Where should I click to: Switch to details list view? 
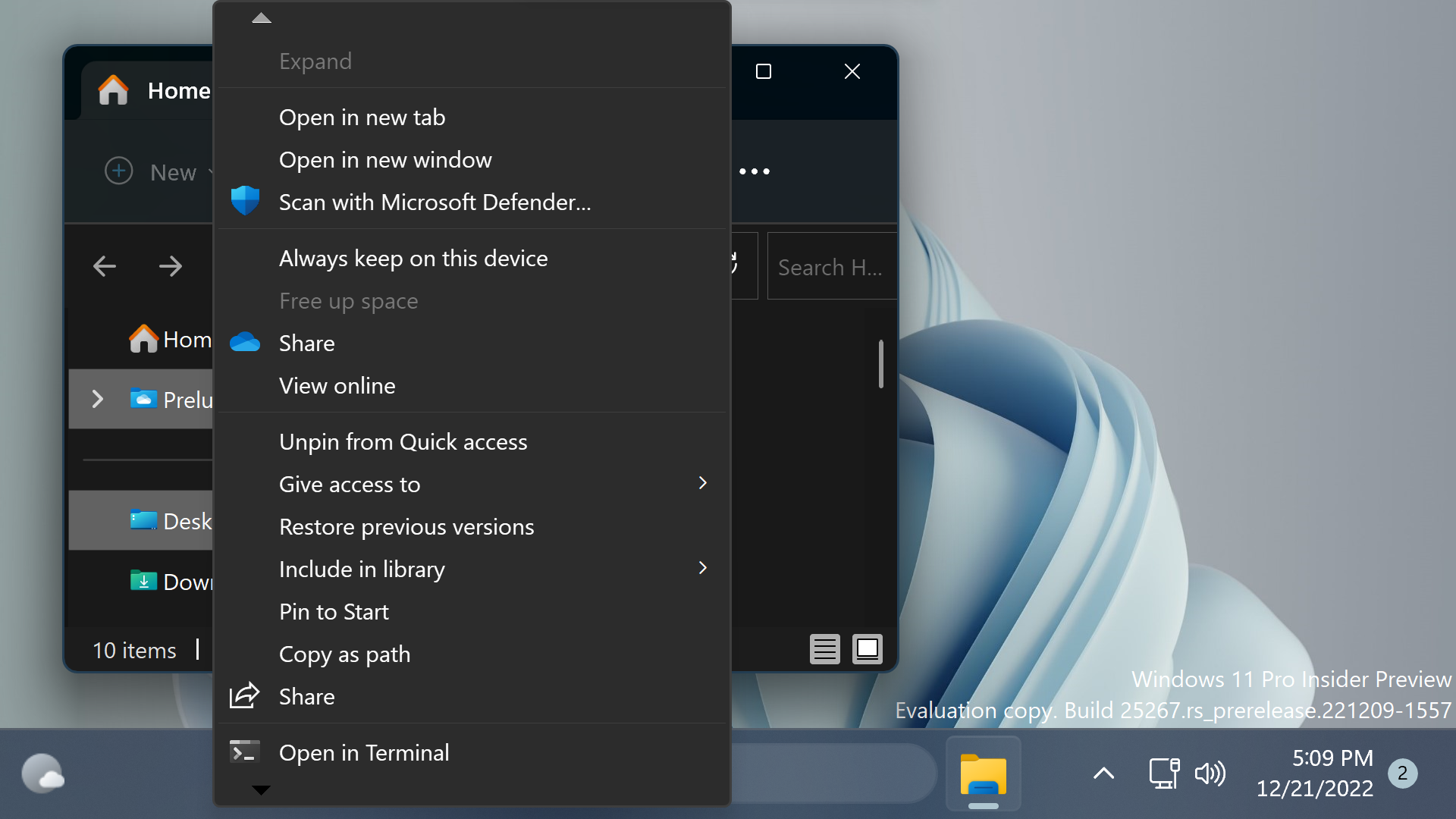pyautogui.click(x=825, y=649)
